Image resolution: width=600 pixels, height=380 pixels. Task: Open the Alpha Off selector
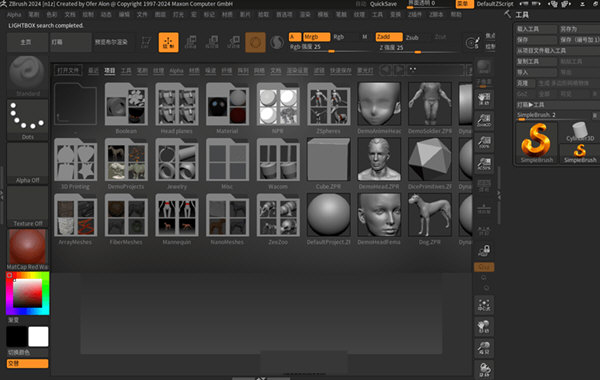click(28, 163)
